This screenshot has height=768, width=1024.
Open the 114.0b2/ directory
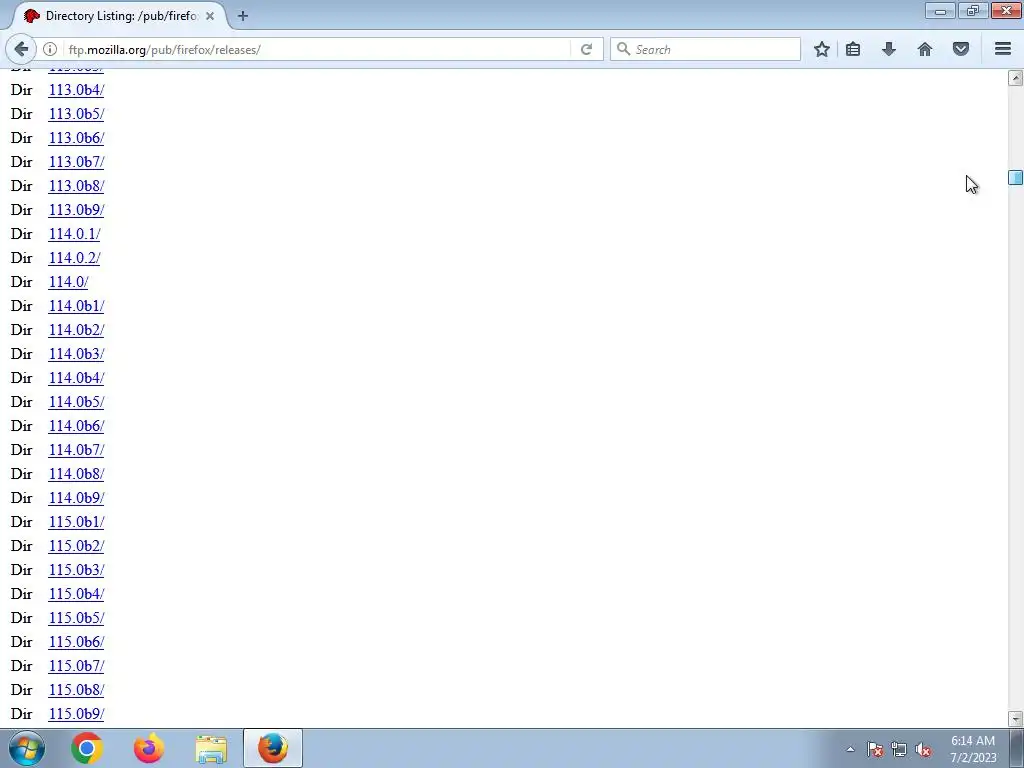[x=76, y=330]
